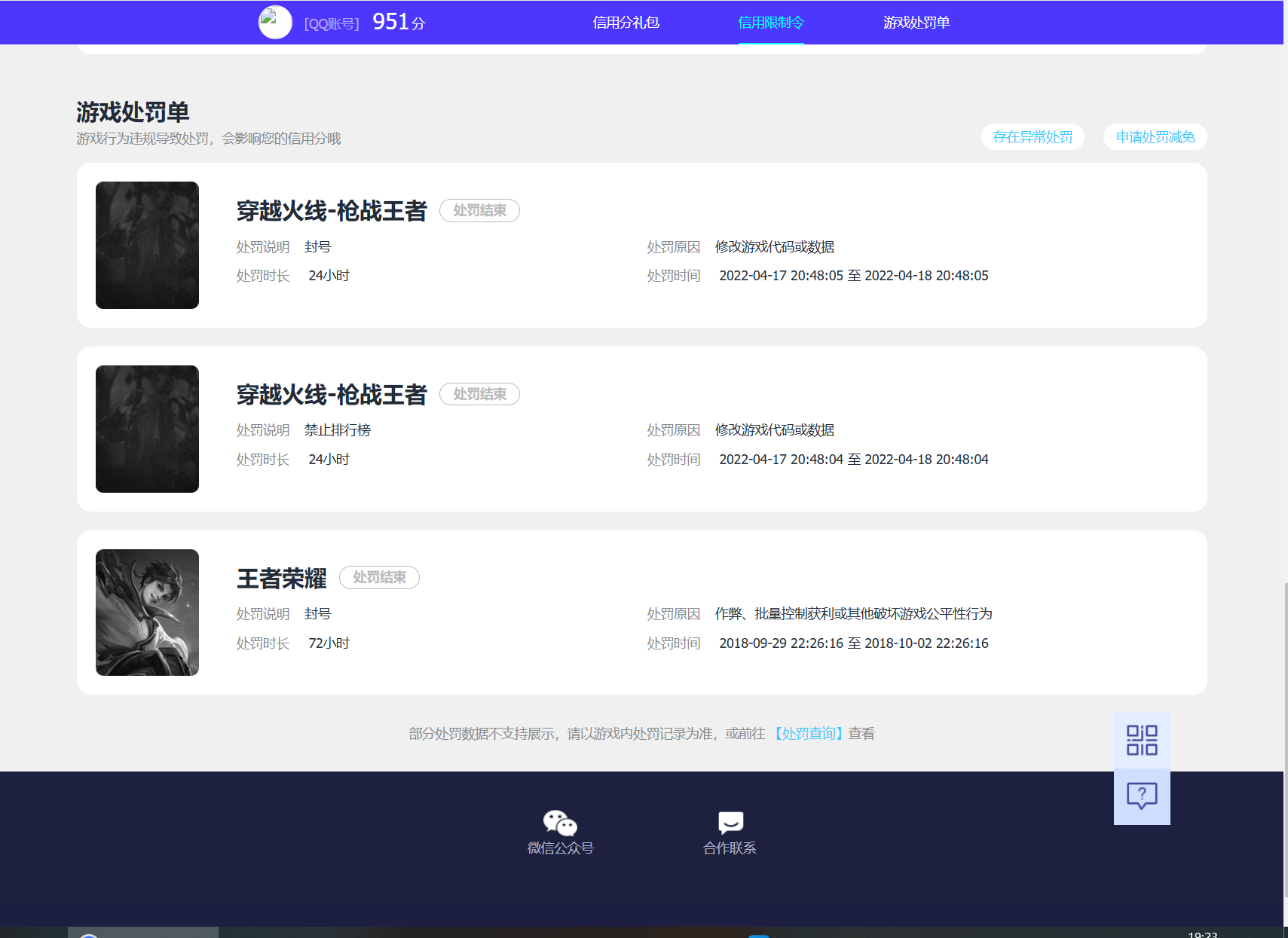1288x938 pixels.
Task: Click the time range starting 2022-04-17 20:48:05
Action: pyautogui.click(x=854, y=276)
